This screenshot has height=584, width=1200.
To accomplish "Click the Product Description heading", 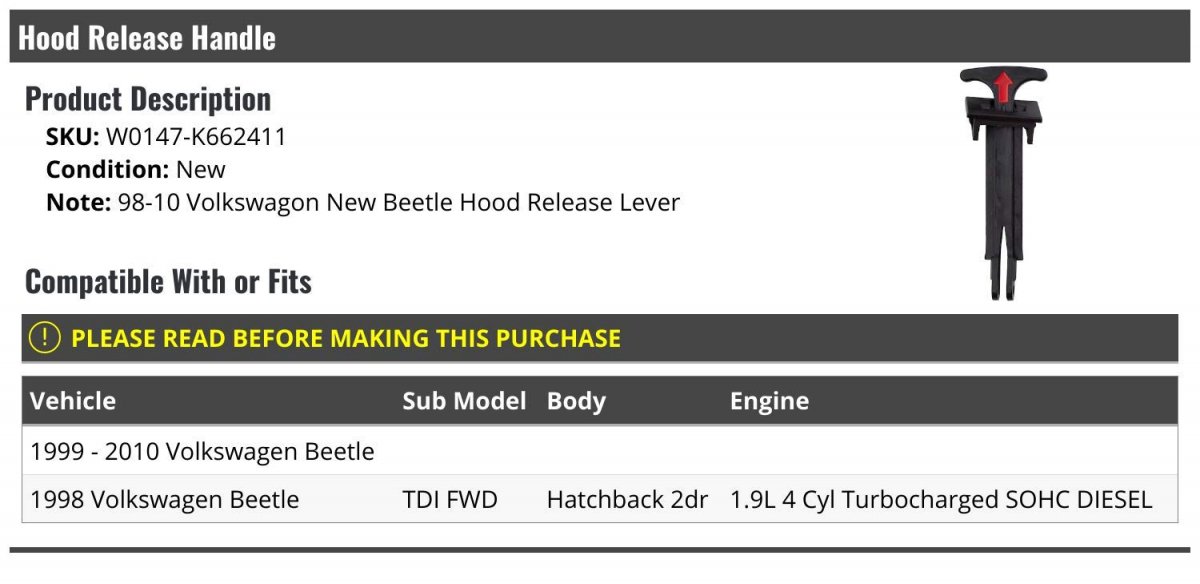I will point(148,99).
